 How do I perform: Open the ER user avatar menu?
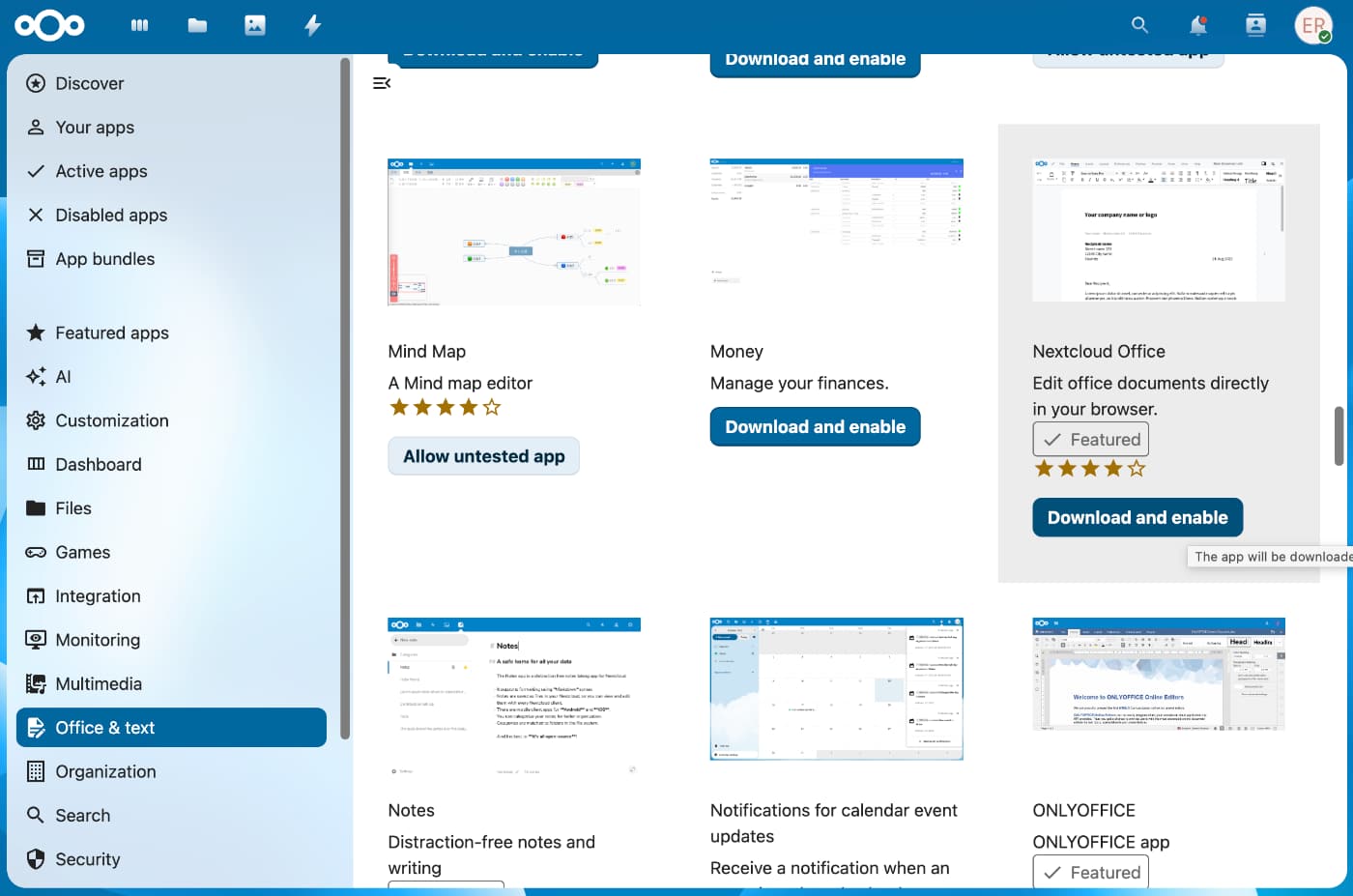1312,26
